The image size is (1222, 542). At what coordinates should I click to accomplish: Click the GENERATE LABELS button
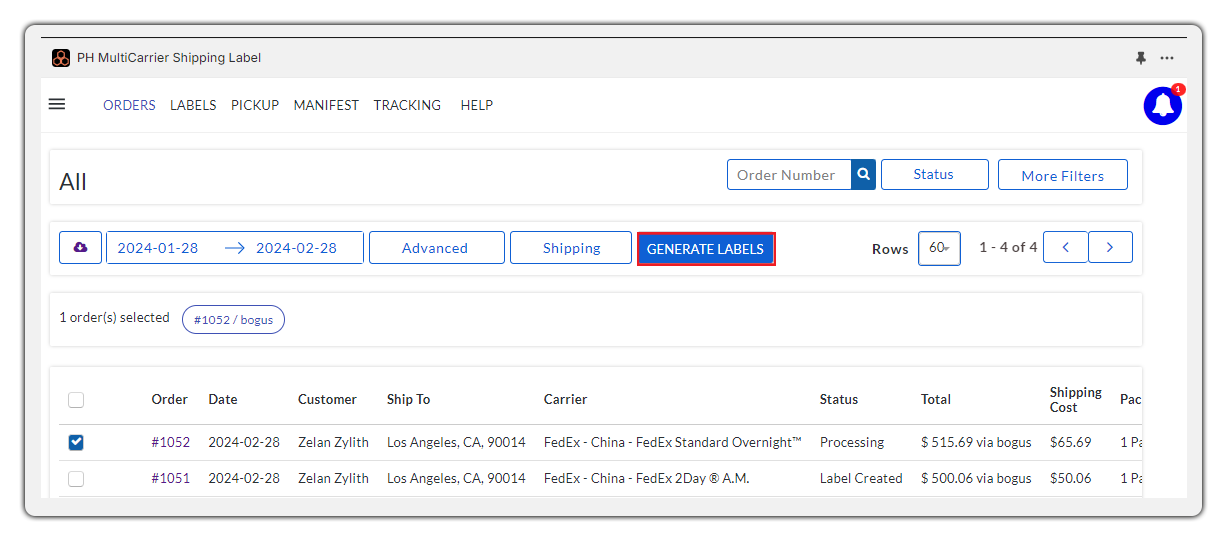[706, 249]
